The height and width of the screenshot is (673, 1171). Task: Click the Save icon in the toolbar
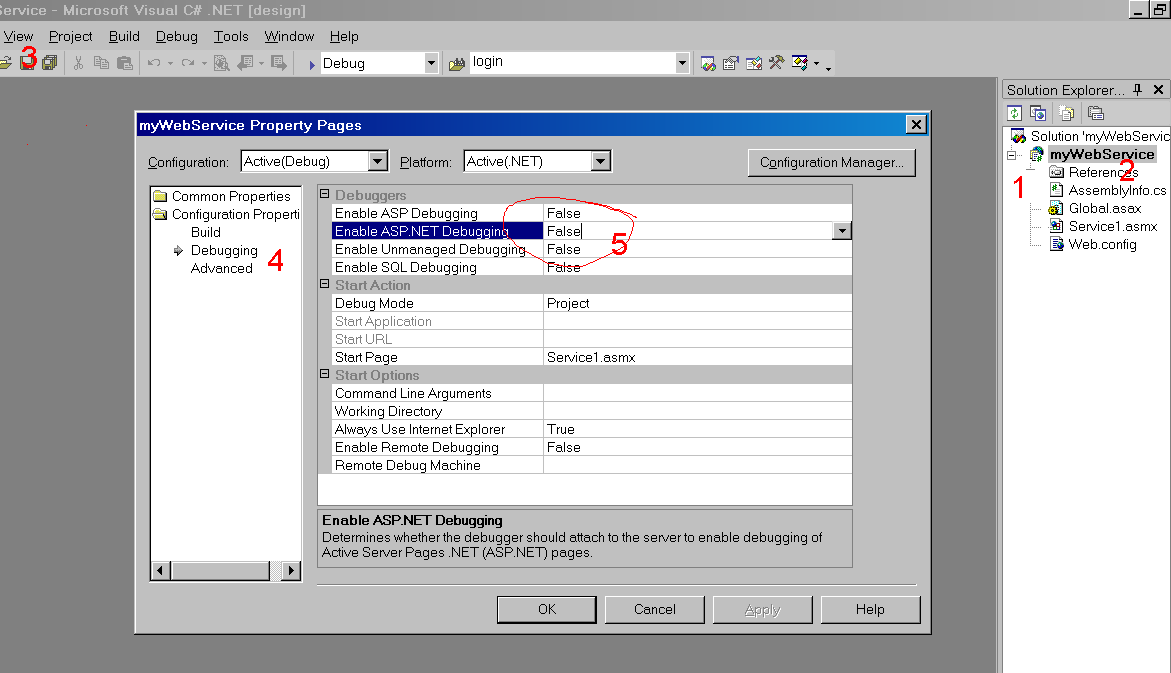[x=28, y=63]
